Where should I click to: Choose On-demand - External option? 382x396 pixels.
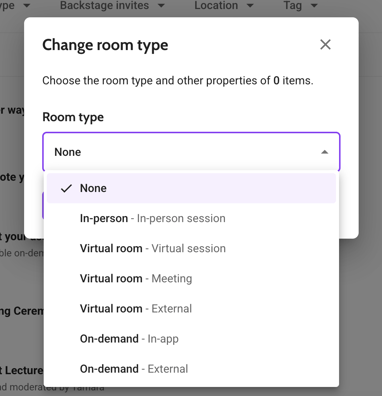[x=191, y=369]
